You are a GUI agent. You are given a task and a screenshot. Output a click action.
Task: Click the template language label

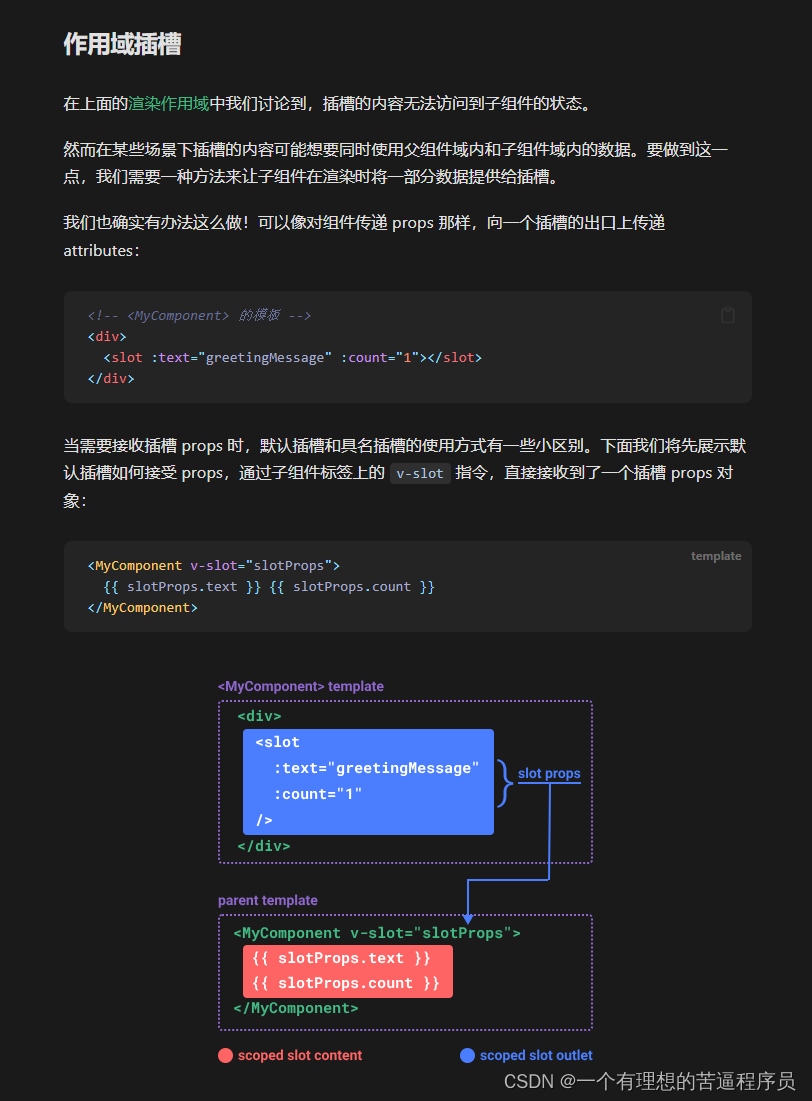click(716, 556)
